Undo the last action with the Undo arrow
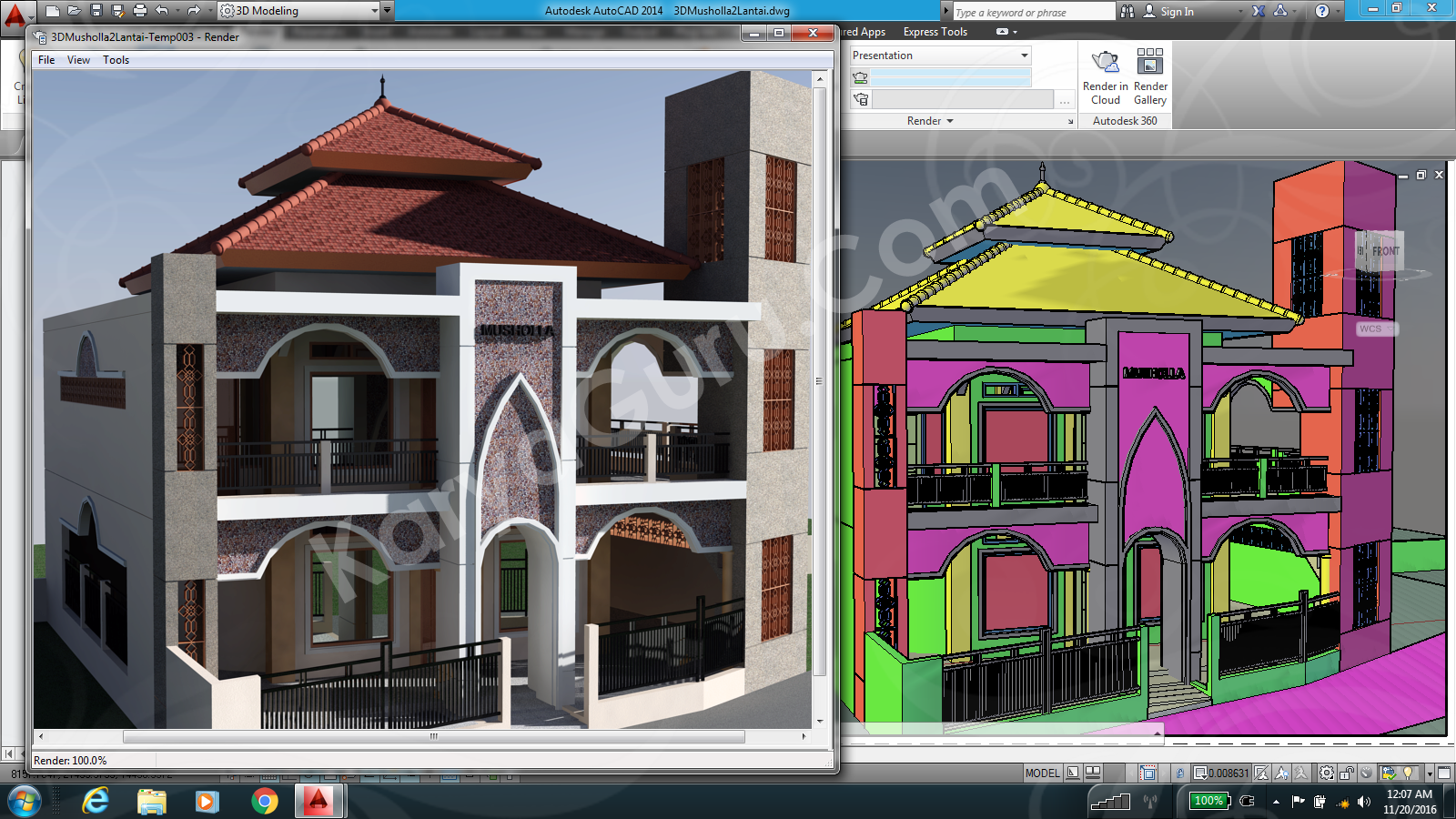The height and width of the screenshot is (819, 1456). (163, 10)
